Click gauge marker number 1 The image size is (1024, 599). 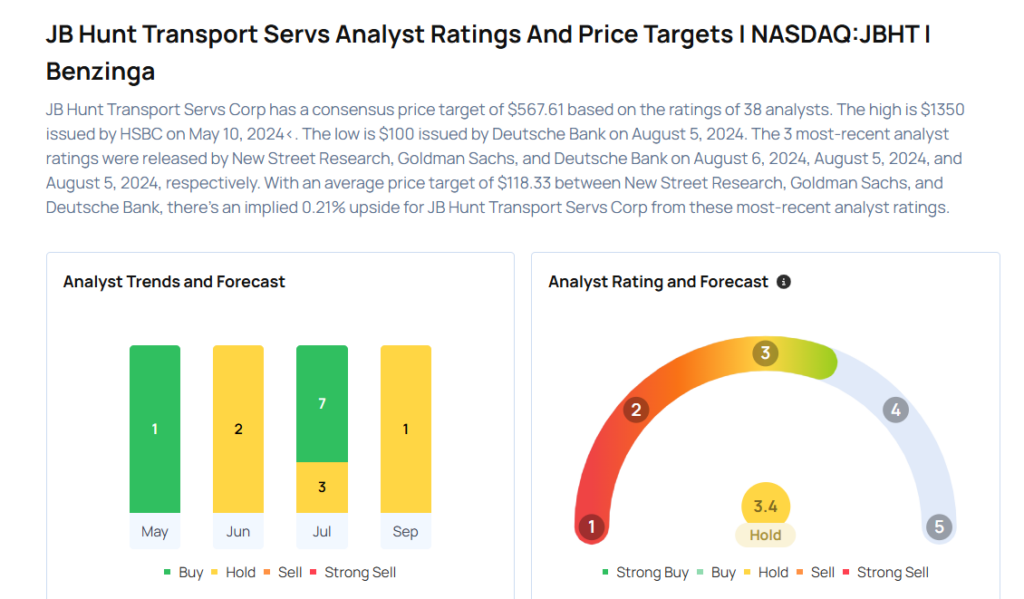[x=592, y=527]
